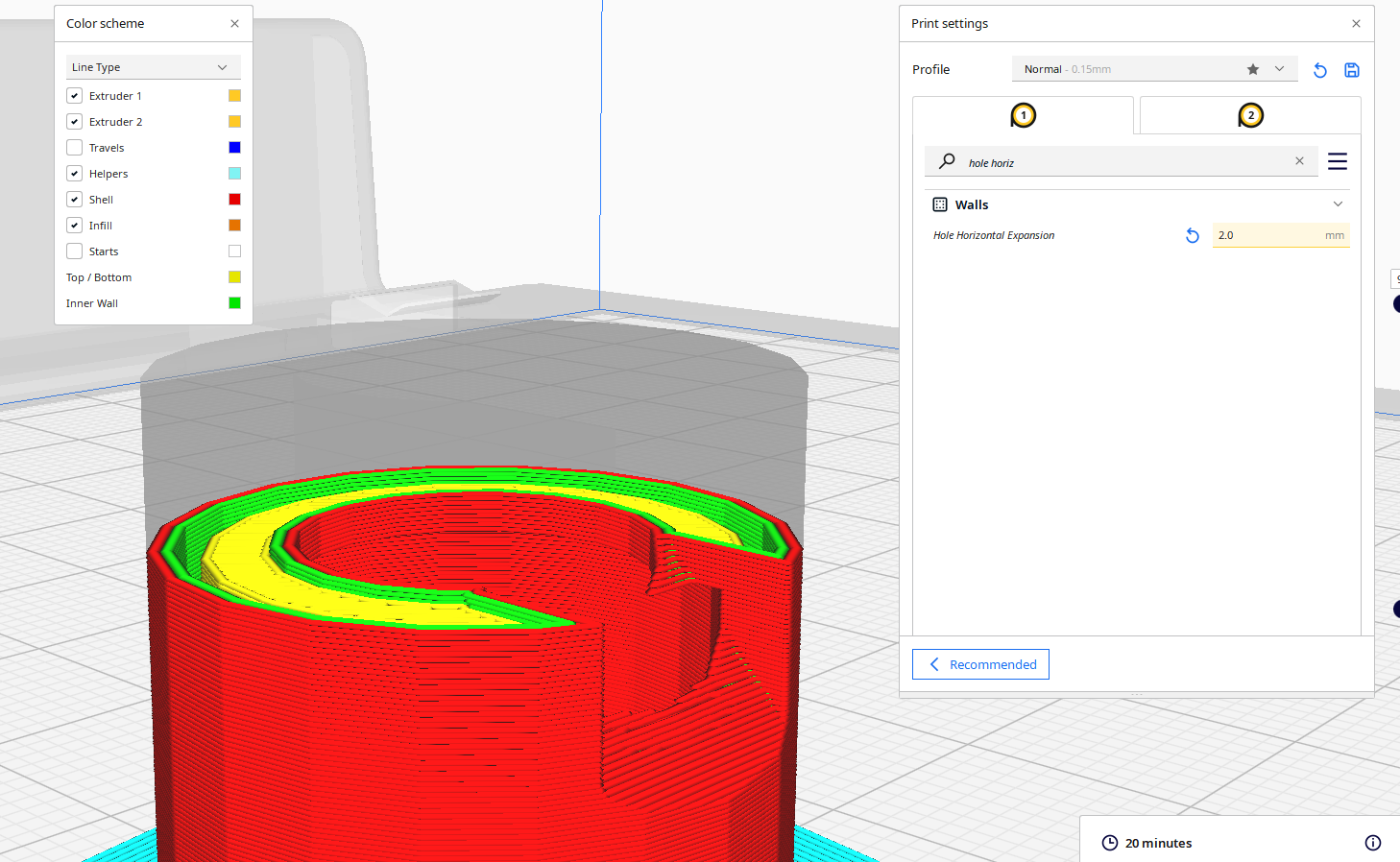Click the green Inner Wall swatch
Viewport: 1400px width, 862px height.
tap(234, 303)
